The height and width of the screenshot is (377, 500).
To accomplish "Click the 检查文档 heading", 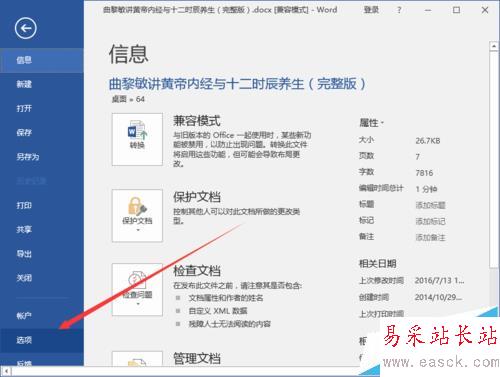I will tap(197, 271).
